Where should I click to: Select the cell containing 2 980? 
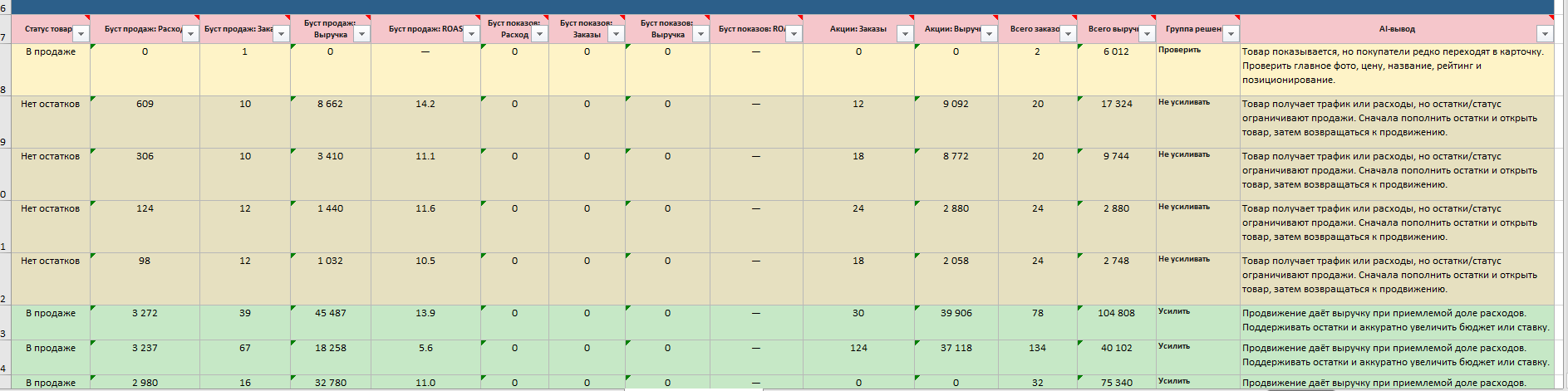pyautogui.click(x=145, y=383)
